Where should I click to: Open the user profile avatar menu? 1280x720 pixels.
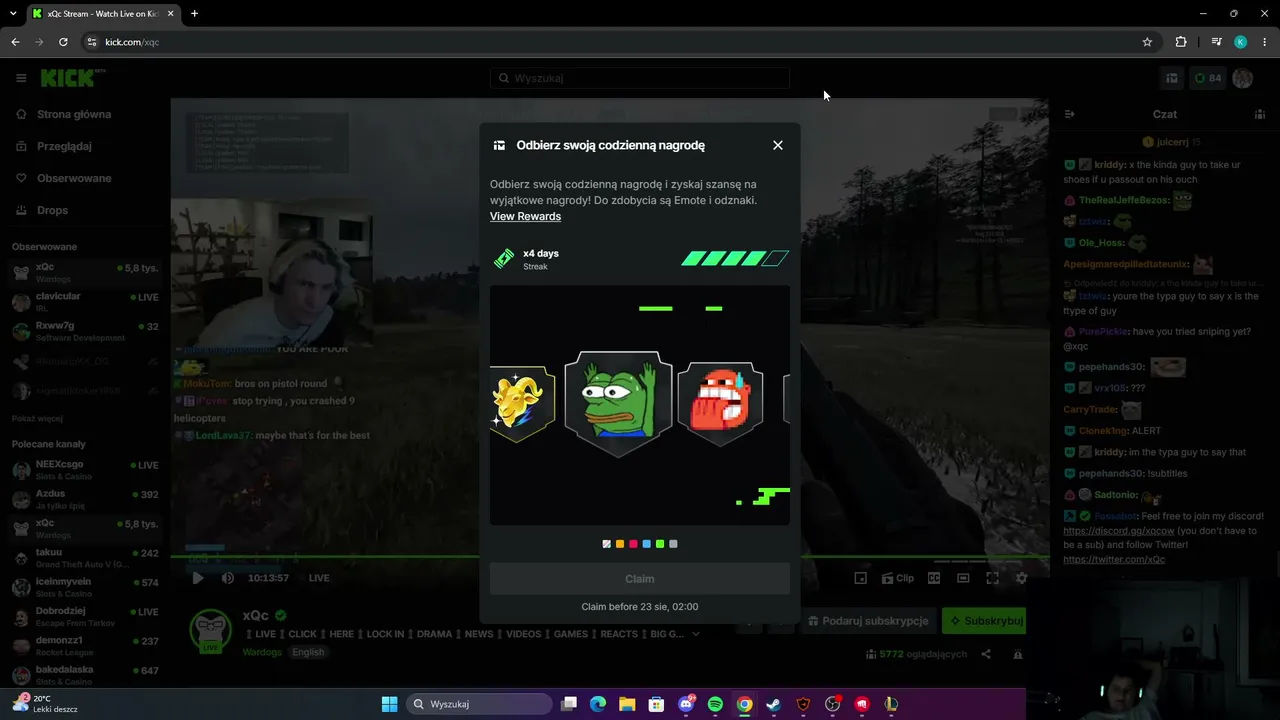1243,78
